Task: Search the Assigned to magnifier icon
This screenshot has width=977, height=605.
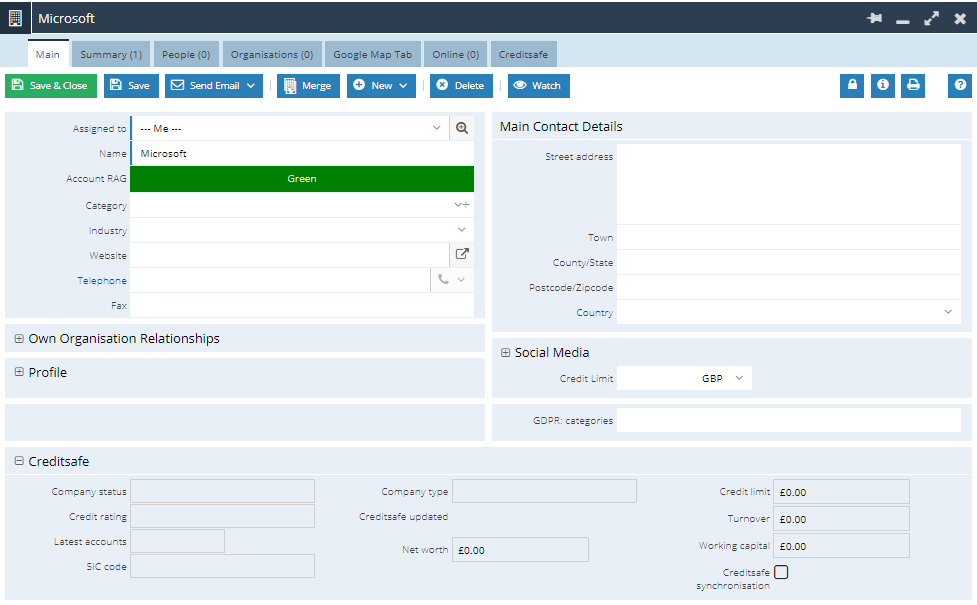Action: coord(462,128)
